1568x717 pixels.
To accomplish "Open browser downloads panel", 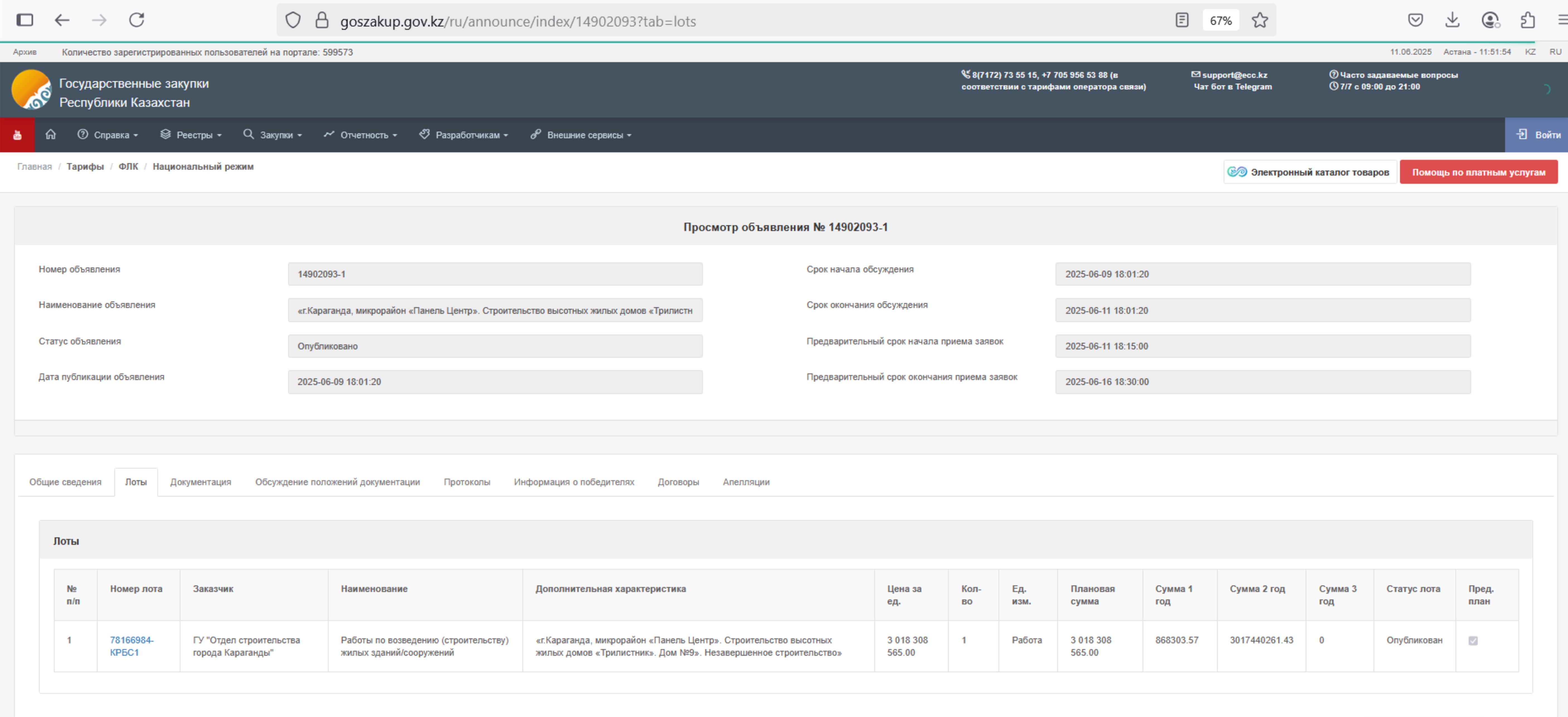I will pyautogui.click(x=1452, y=20).
